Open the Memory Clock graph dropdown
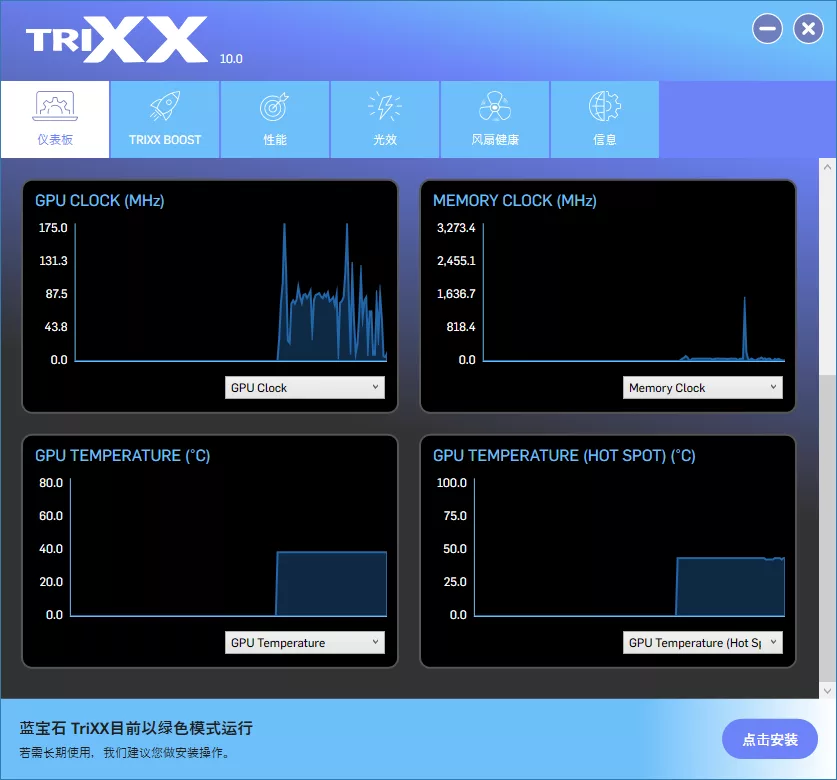 click(702, 388)
